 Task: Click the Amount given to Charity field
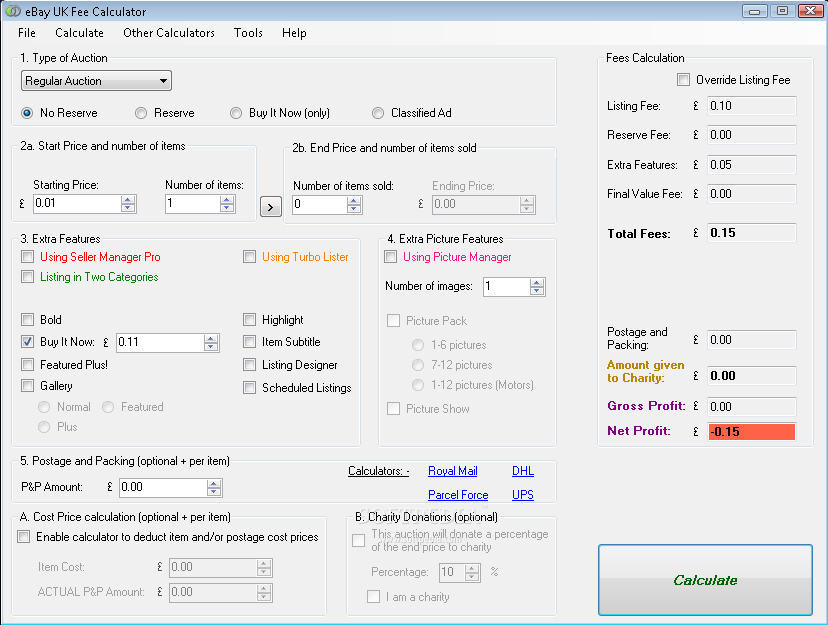tap(751, 376)
